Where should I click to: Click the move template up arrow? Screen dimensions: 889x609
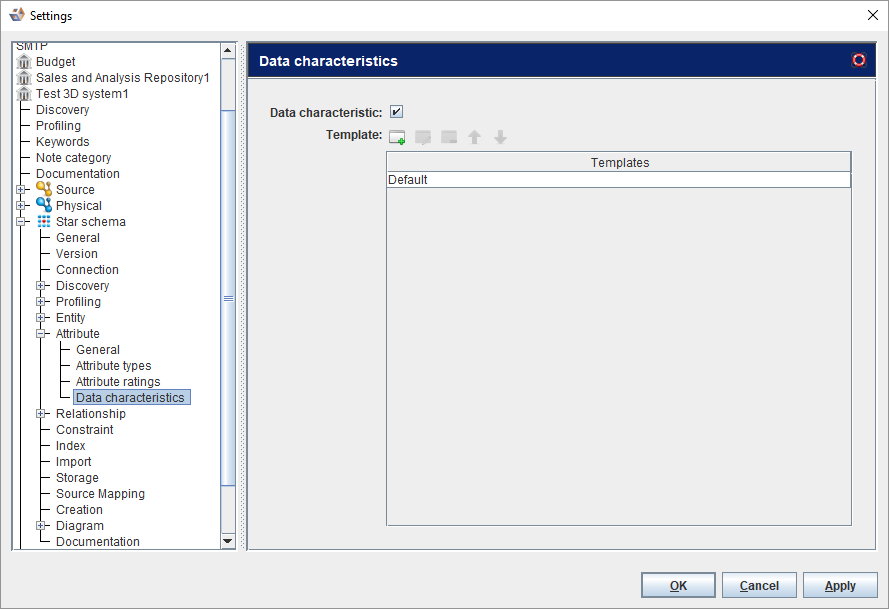(475, 137)
